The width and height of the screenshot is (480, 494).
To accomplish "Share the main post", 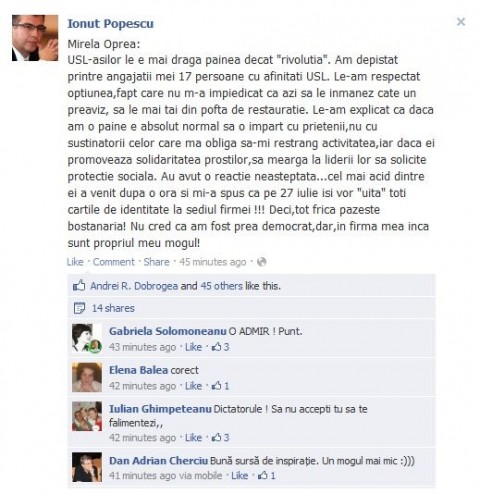I will click(156, 262).
